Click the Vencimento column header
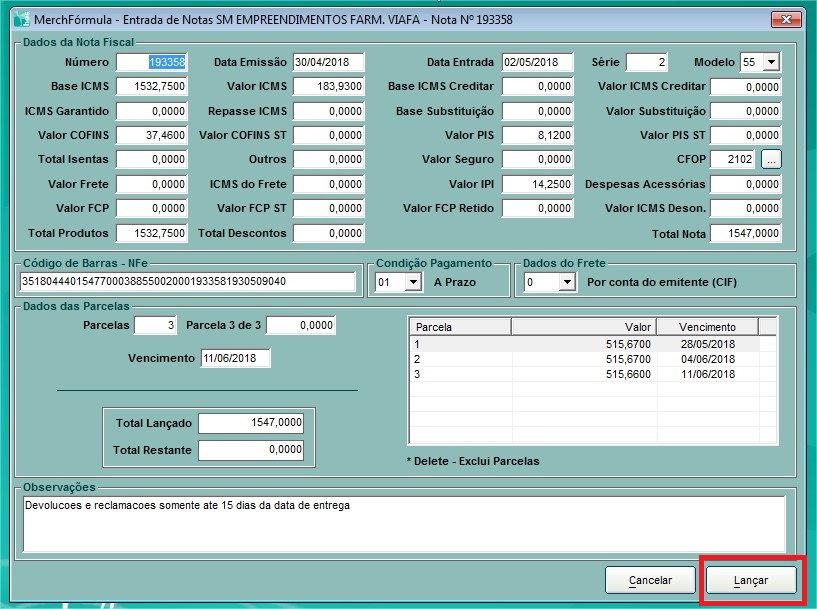 click(707, 327)
